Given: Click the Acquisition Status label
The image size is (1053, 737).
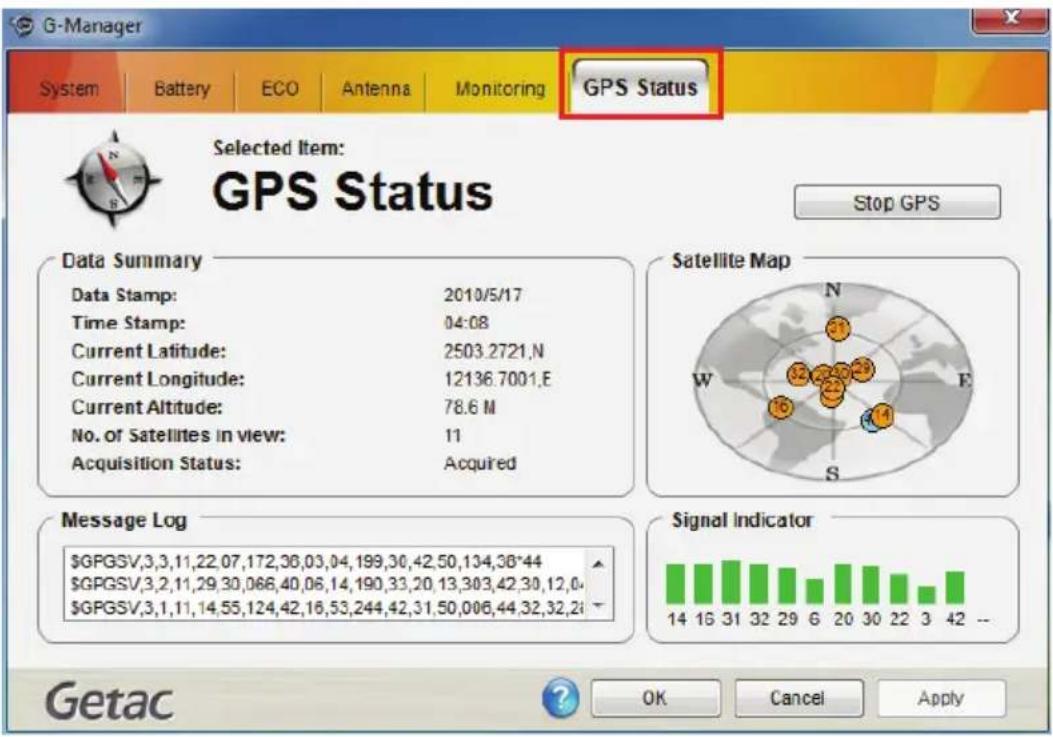Looking at the screenshot, I should (156, 464).
